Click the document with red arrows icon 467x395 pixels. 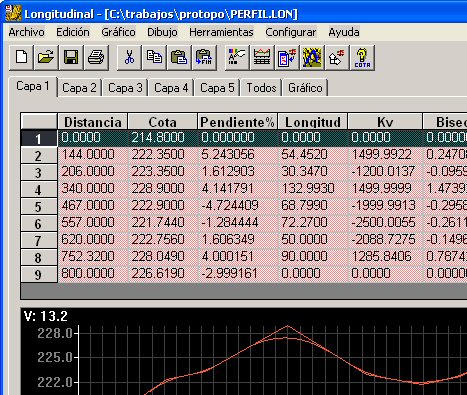tap(287, 58)
